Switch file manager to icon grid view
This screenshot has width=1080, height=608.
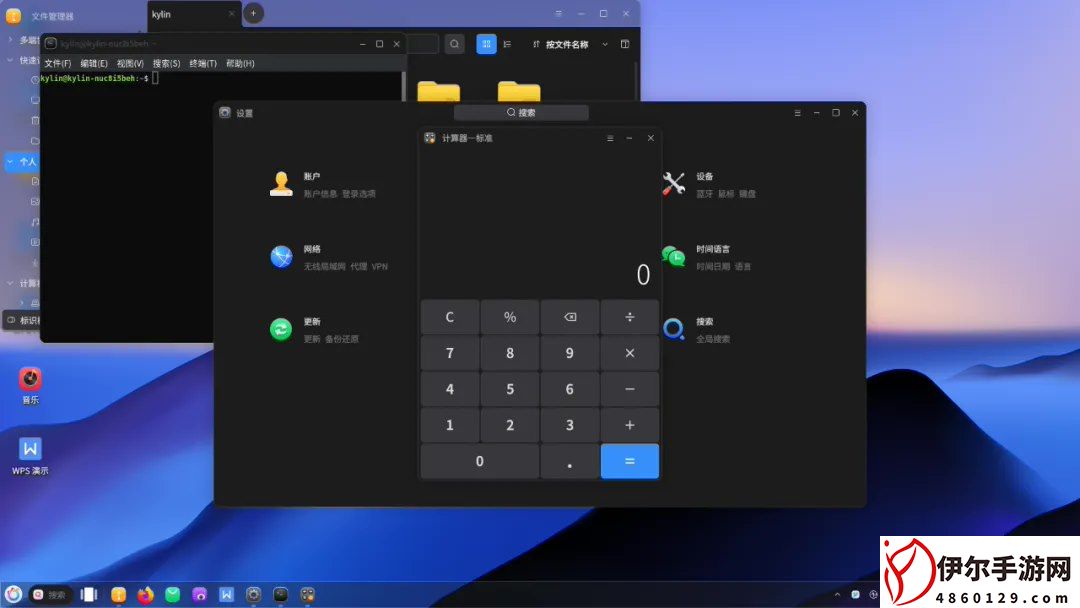pyautogui.click(x=486, y=44)
